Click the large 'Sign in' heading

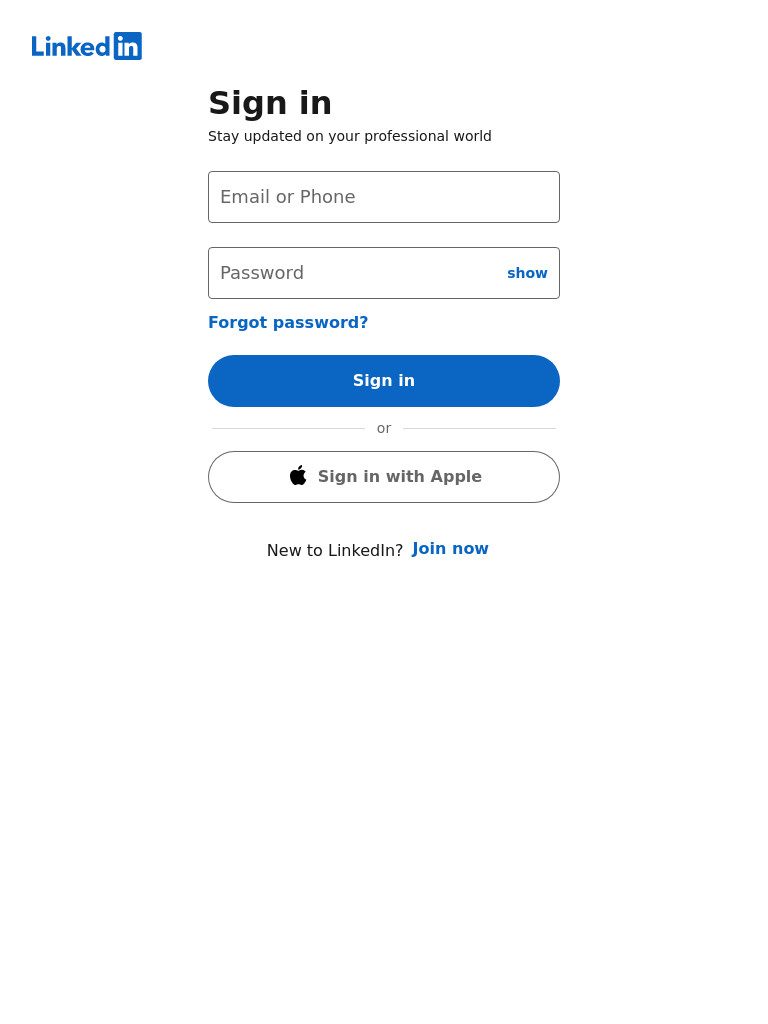tap(270, 103)
